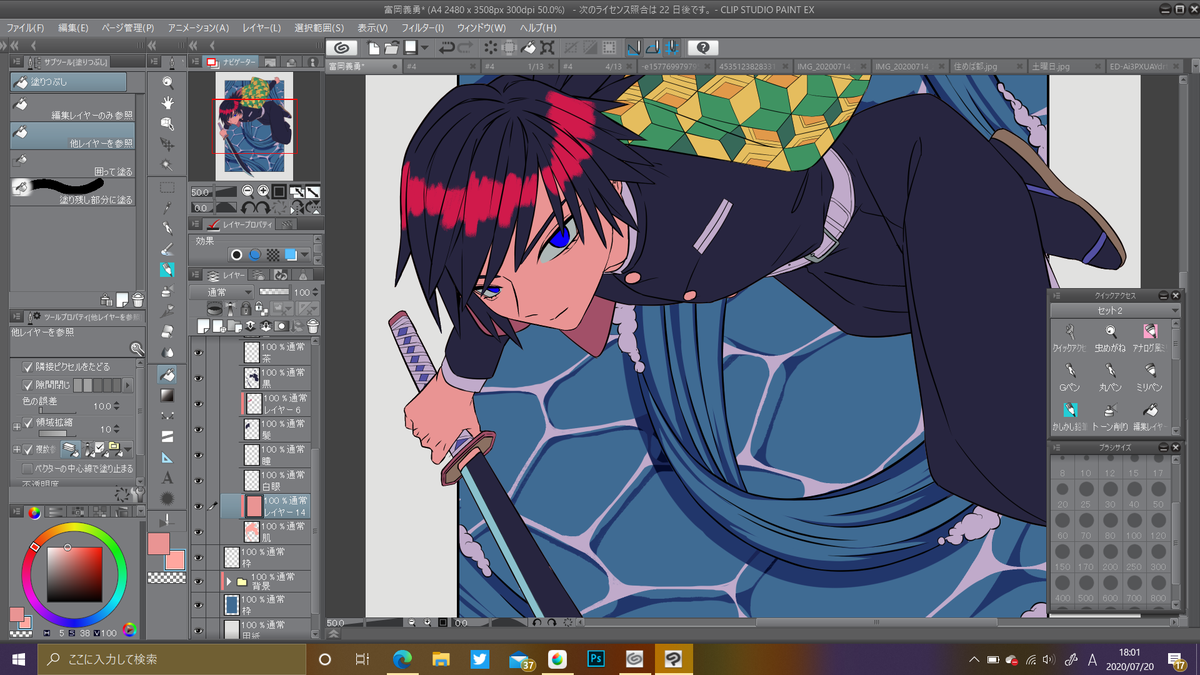
Task: Hide the 黒 layer
Action: pos(198,378)
